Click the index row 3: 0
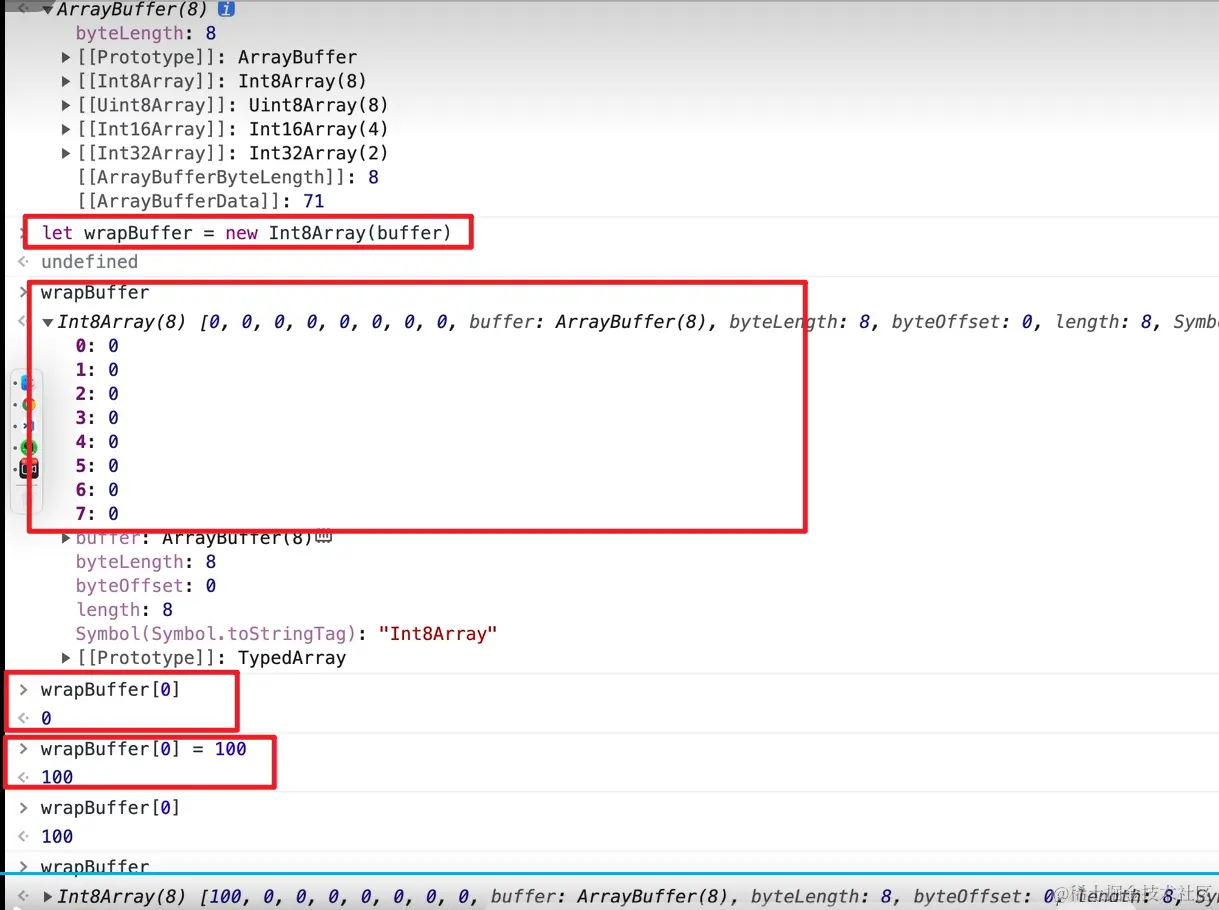 tap(97, 418)
